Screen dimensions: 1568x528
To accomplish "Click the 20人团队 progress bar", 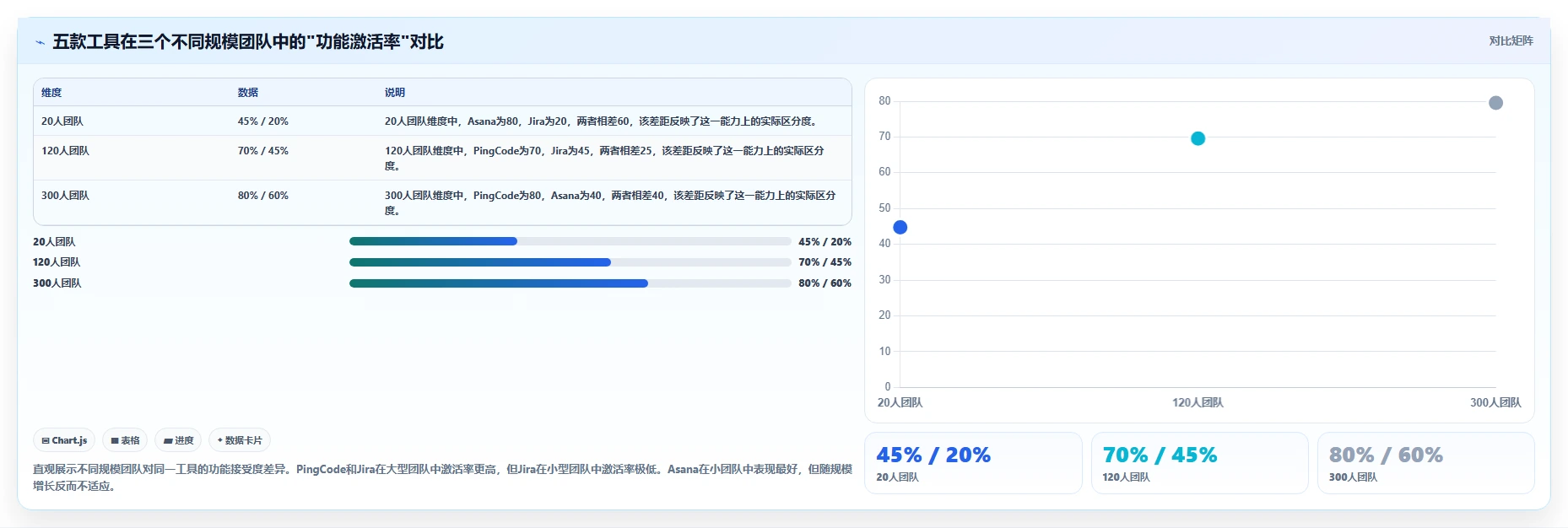I will pos(570,241).
